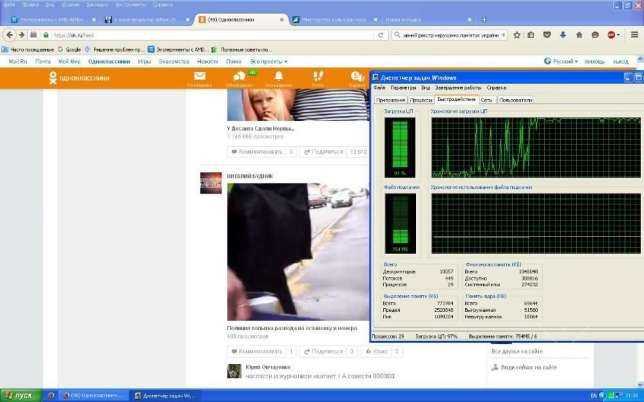Open the Options menu in Task Manager

403,88
